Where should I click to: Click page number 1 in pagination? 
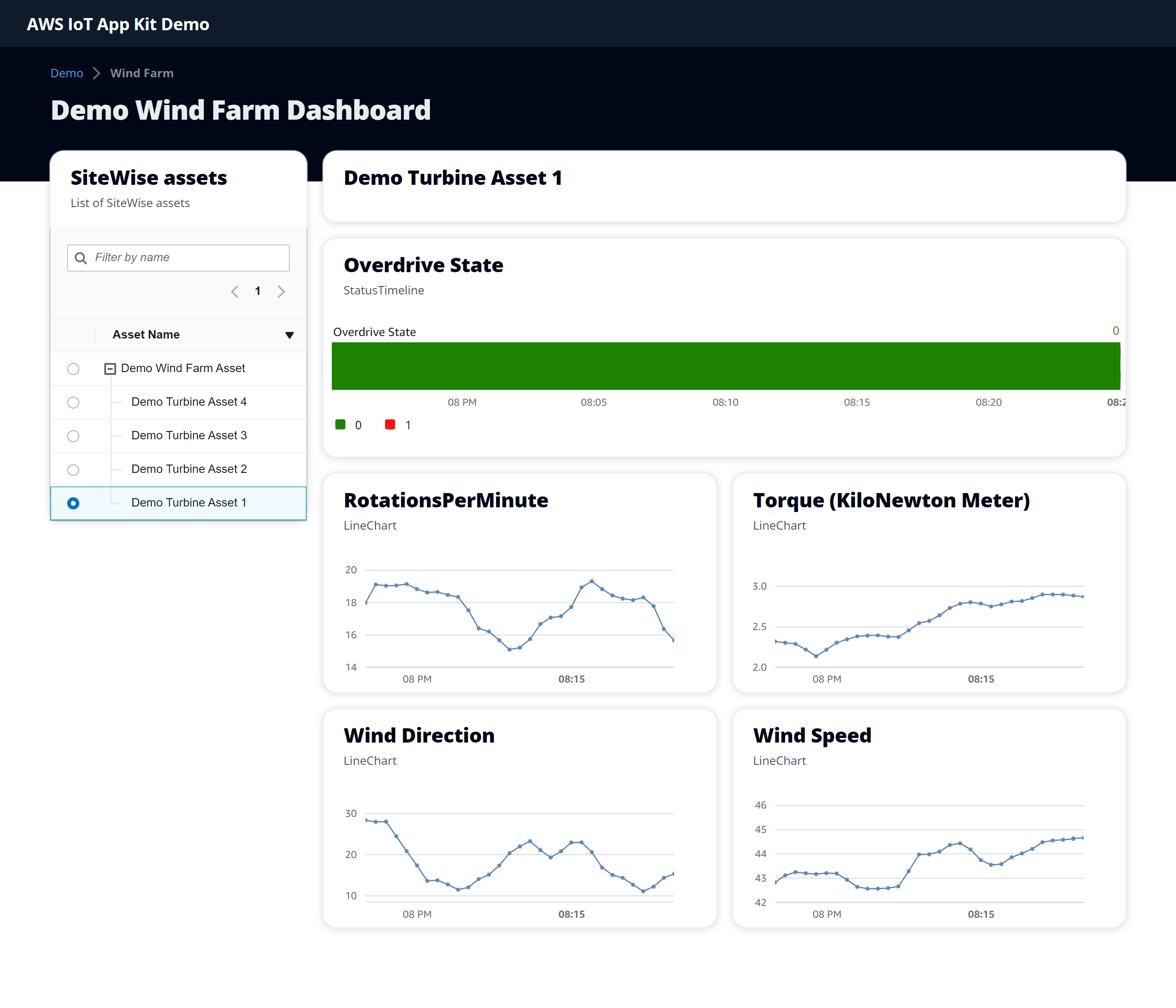point(258,291)
